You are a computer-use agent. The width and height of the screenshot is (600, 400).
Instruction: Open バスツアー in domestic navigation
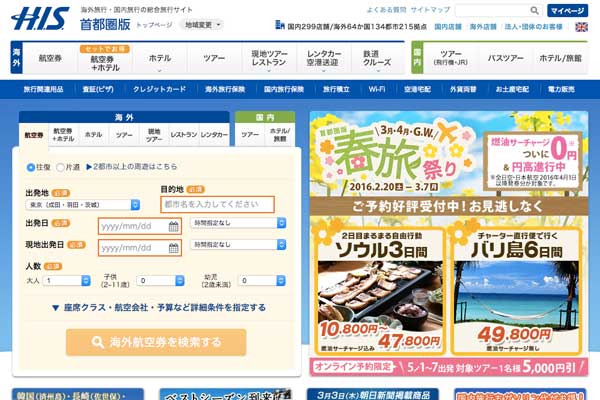(x=505, y=58)
